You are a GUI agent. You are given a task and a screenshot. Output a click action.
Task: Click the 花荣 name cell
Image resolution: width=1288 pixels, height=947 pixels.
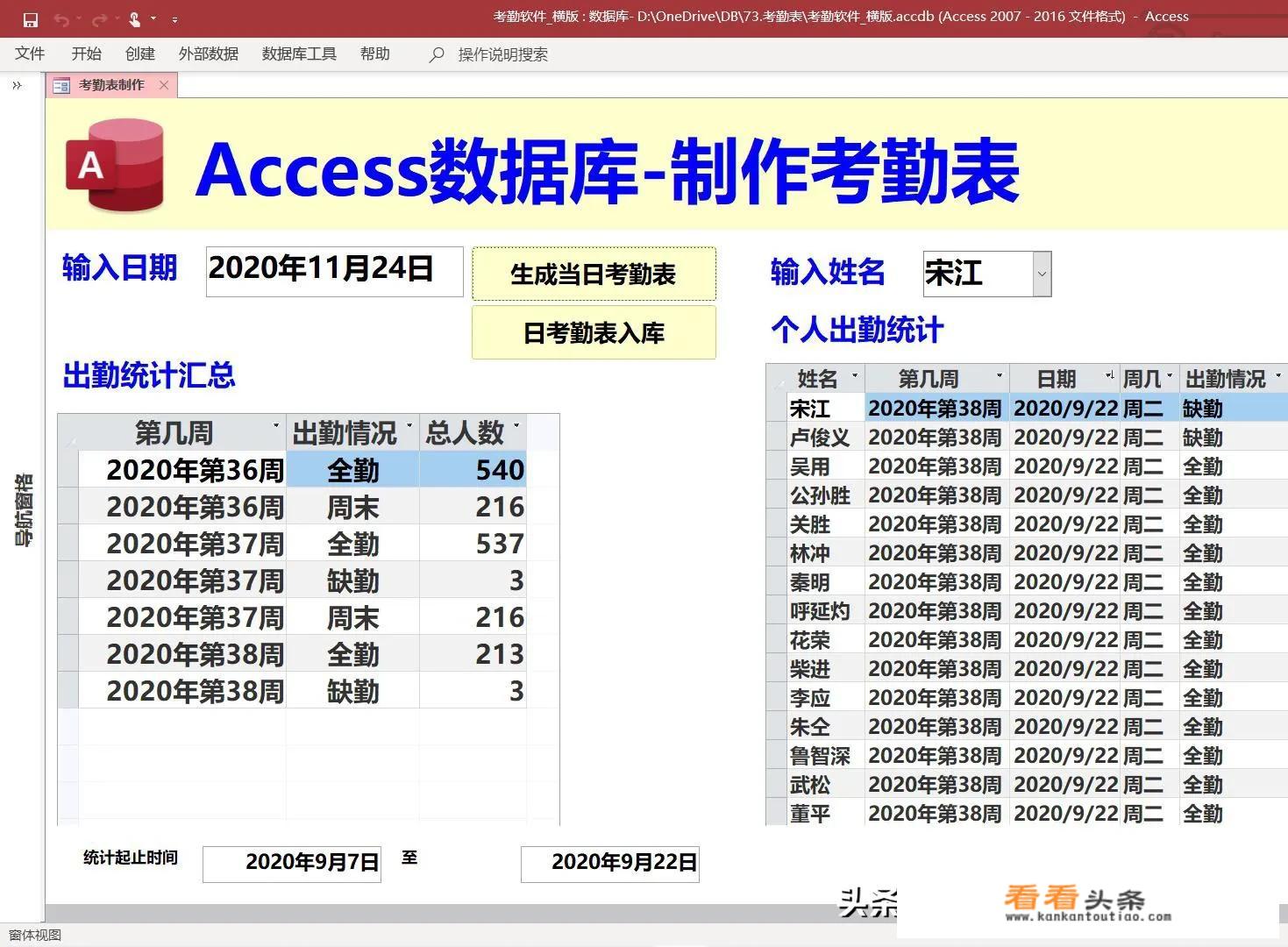pos(826,639)
